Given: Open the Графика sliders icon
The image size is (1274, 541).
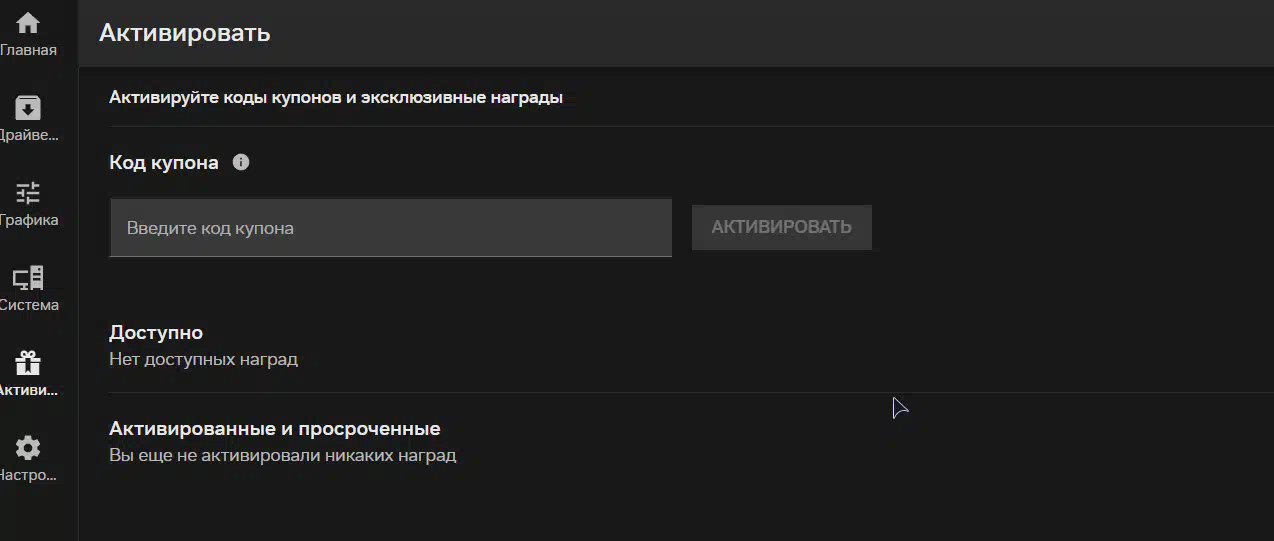Looking at the screenshot, I should click(28, 193).
